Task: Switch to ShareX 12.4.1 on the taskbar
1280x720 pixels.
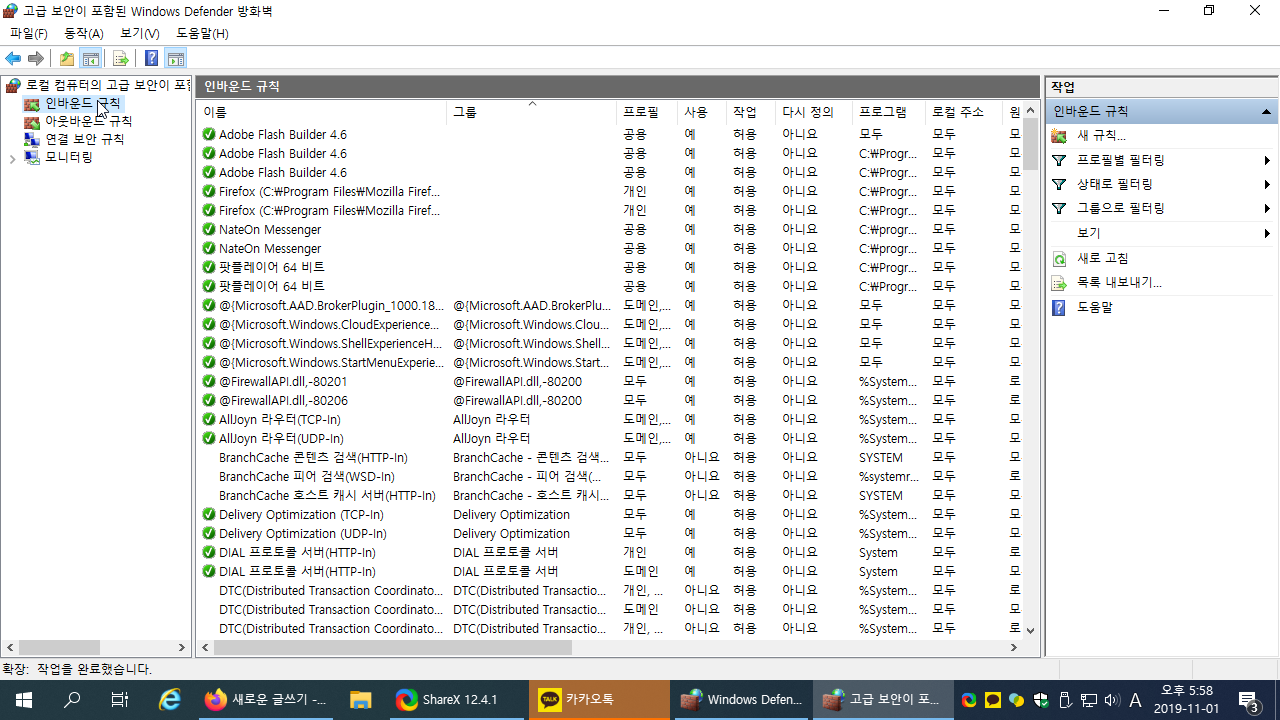Action: [455, 700]
